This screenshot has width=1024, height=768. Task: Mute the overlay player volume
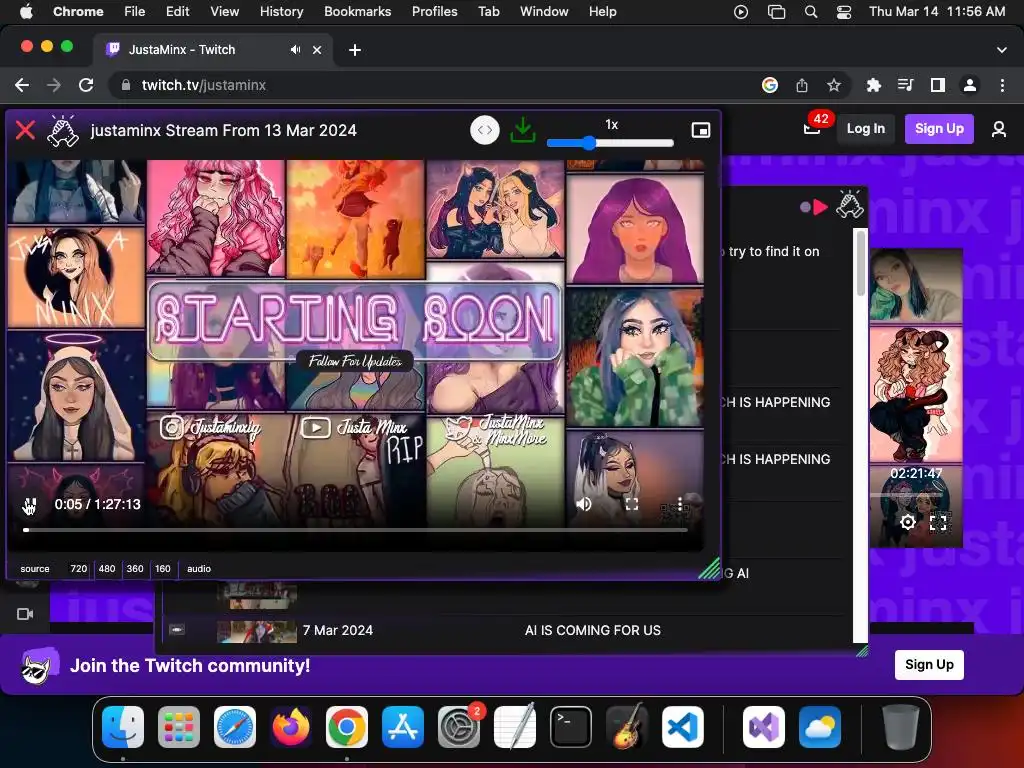pos(584,504)
